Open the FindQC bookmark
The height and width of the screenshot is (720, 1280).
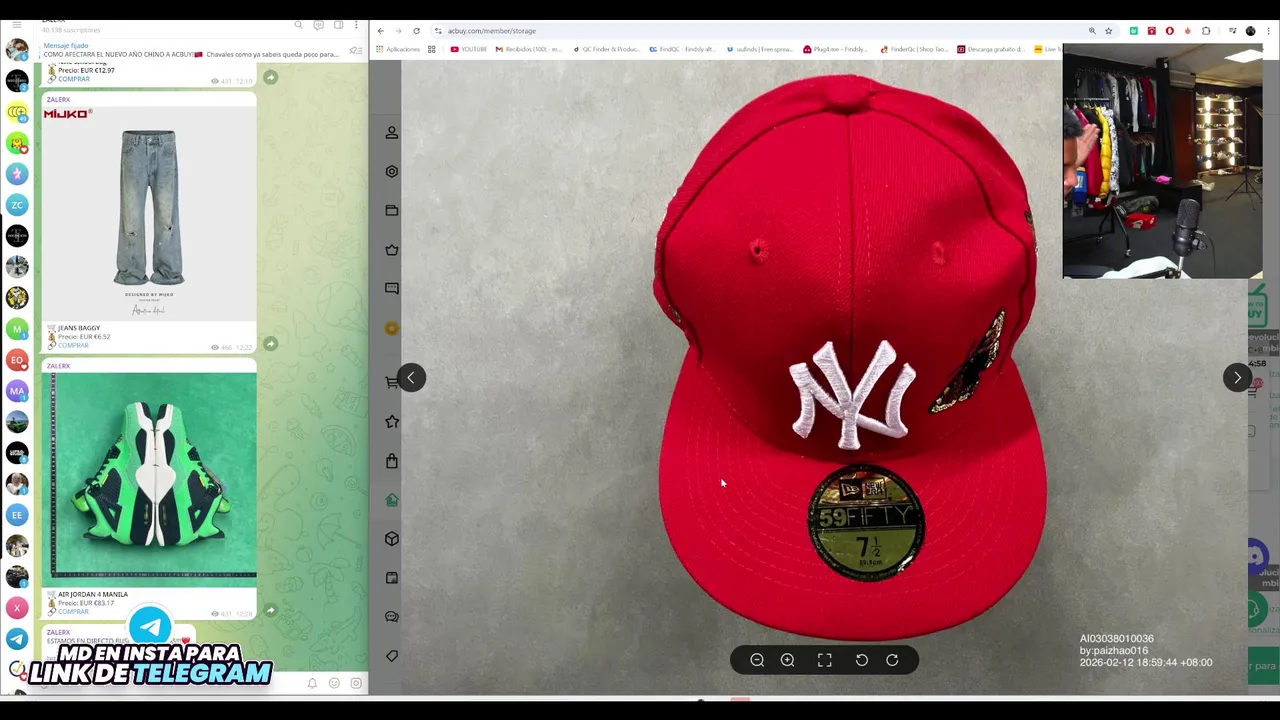pos(682,49)
